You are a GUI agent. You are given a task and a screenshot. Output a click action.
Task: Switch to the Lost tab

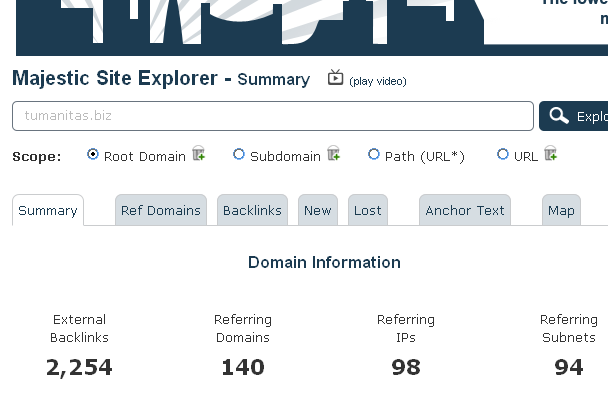click(x=368, y=211)
